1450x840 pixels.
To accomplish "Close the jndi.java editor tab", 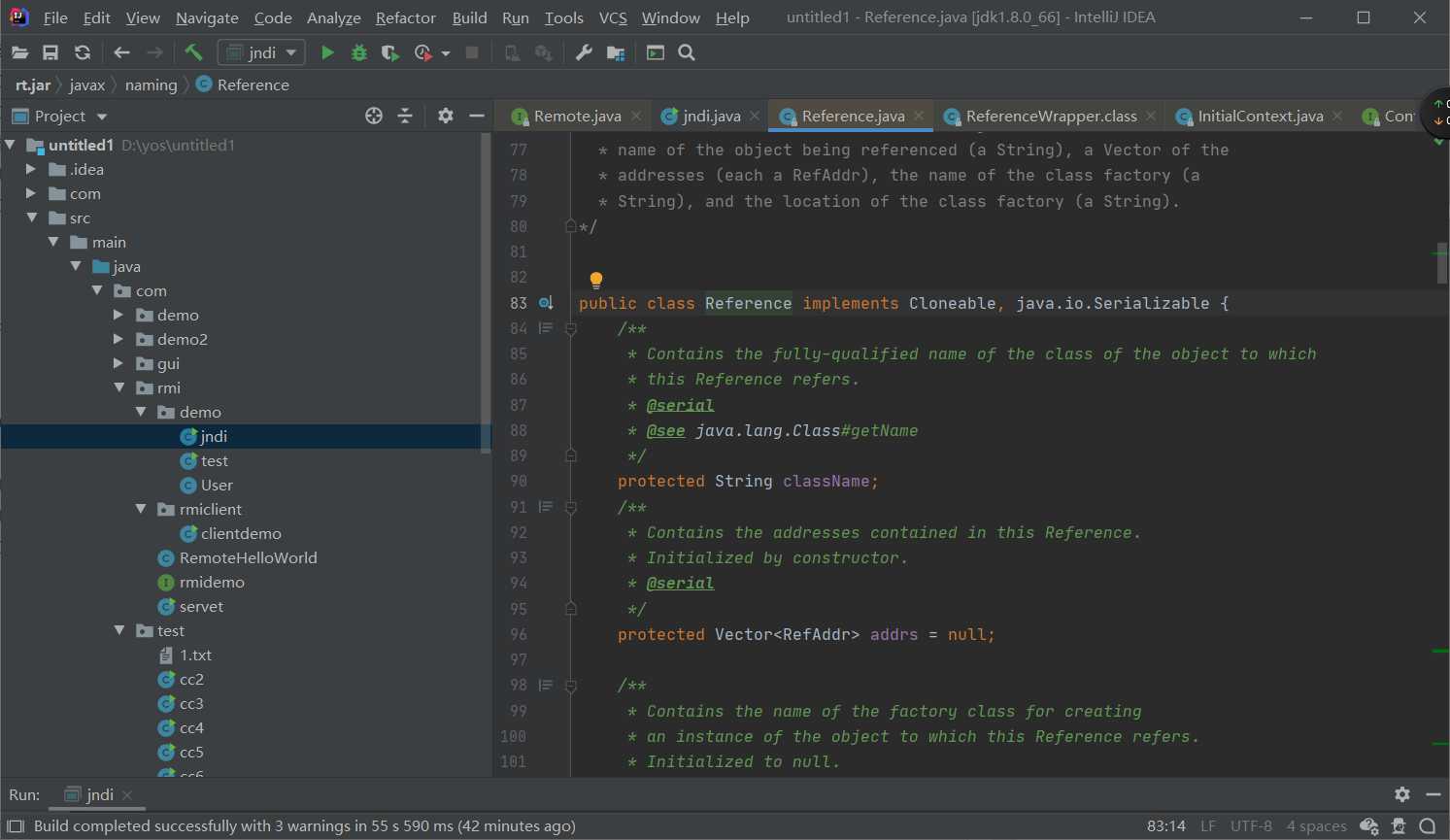I will click(x=756, y=116).
